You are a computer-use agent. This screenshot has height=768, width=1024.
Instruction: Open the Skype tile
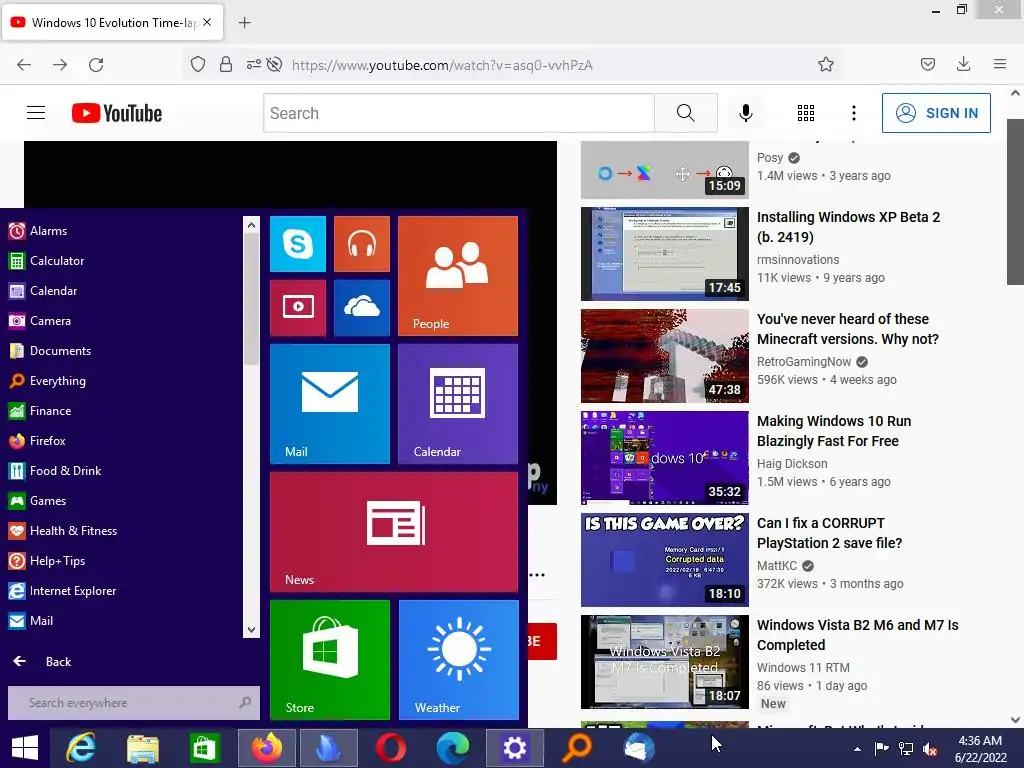coord(298,244)
